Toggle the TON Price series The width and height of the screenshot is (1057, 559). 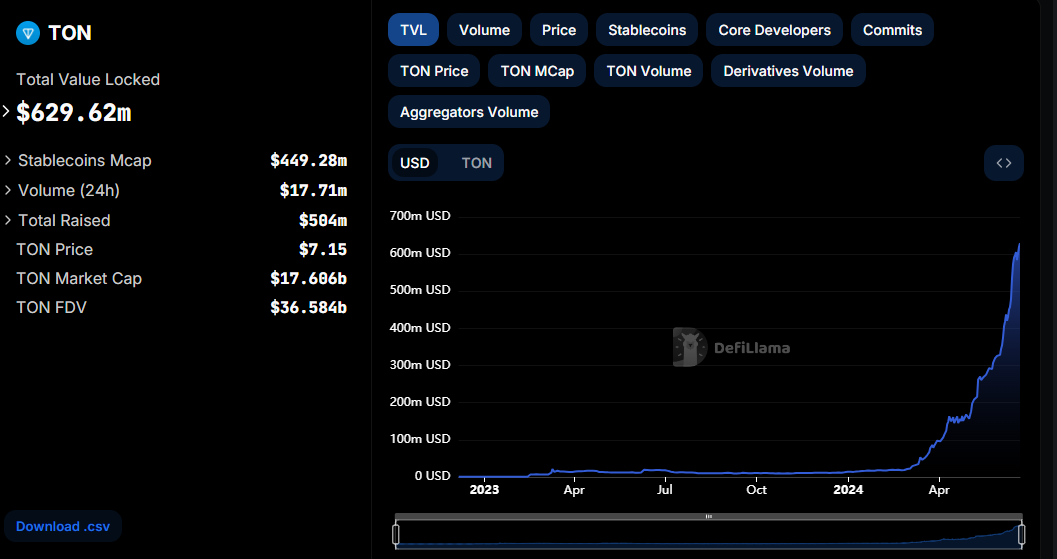[x=434, y=71]
